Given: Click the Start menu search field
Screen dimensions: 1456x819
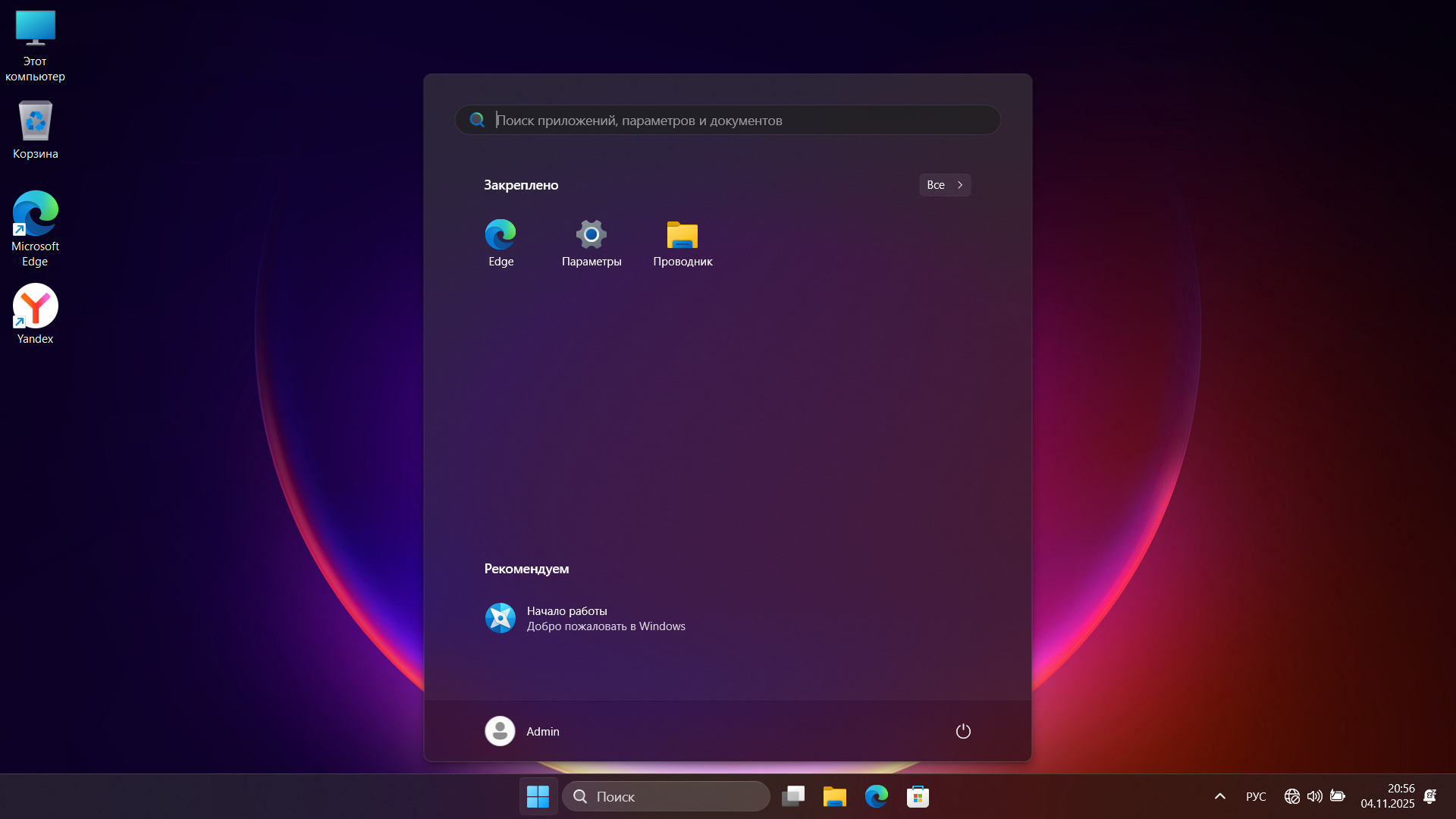Looking at the screenshot, I should pos(728,120).
